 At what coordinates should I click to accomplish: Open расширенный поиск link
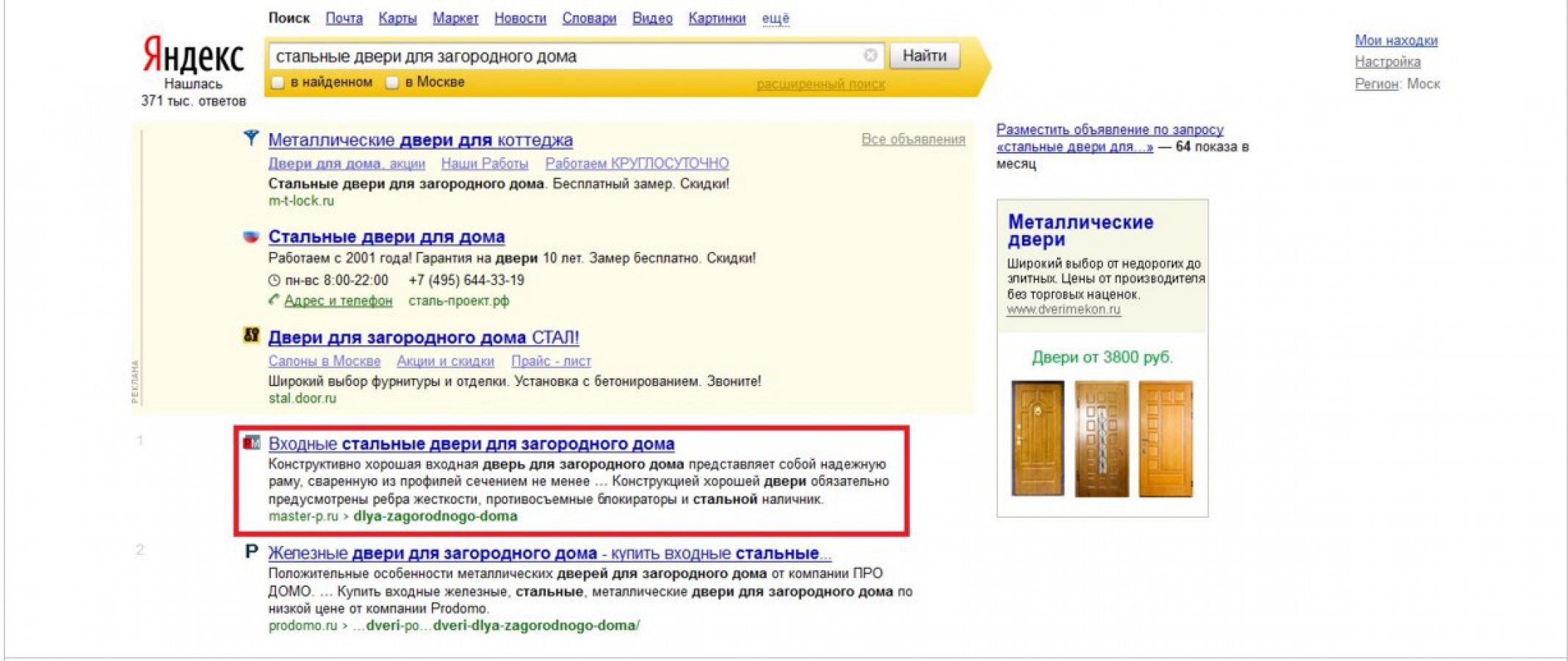[820, 84]
